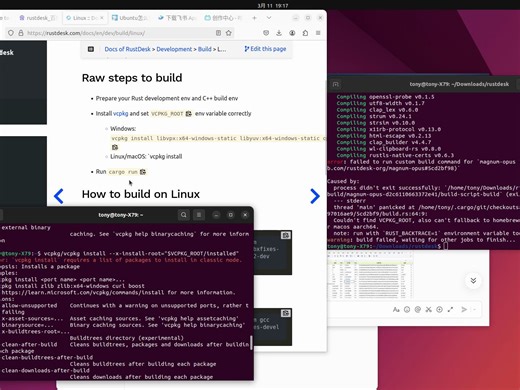The image size is (520, 390).
Task: Click browser page vertical scrollbar
Action: [x=326, y=127]
